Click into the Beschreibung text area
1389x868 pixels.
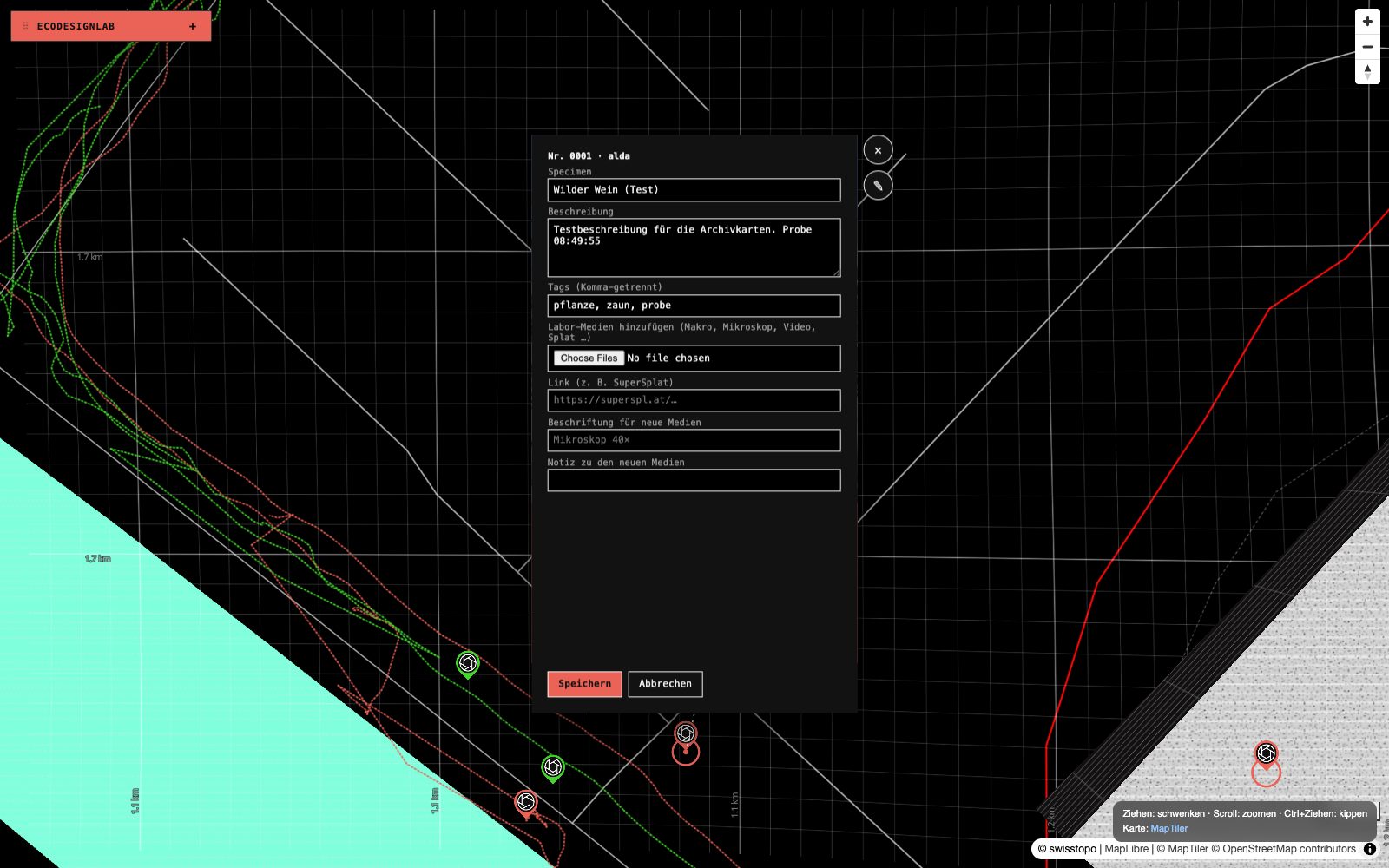694,247
